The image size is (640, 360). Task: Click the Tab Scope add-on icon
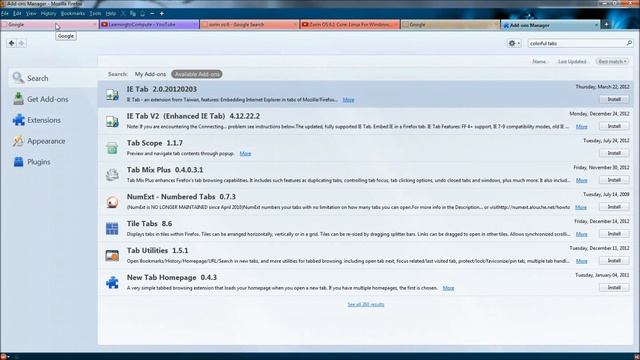[112, 149]
